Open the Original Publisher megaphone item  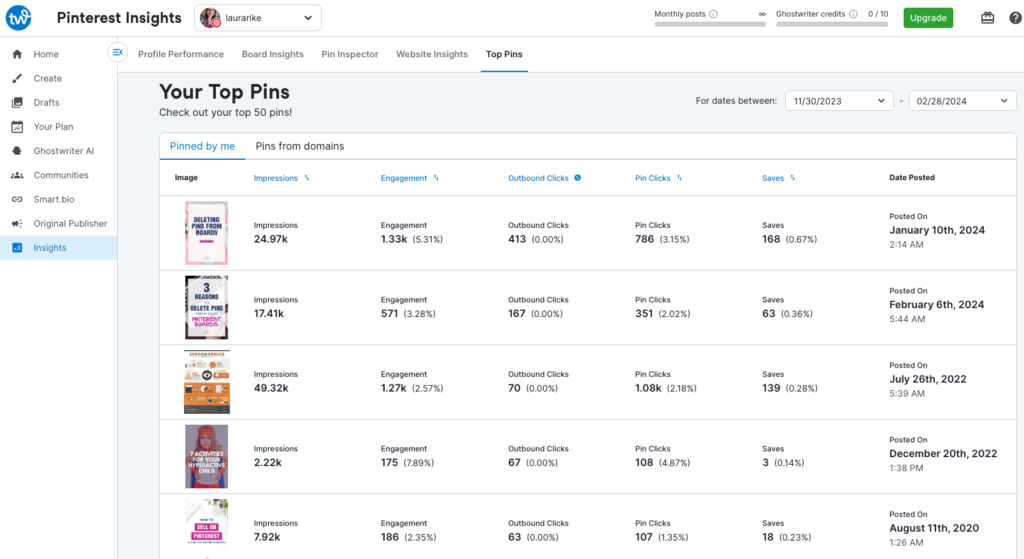click(17, 224)
